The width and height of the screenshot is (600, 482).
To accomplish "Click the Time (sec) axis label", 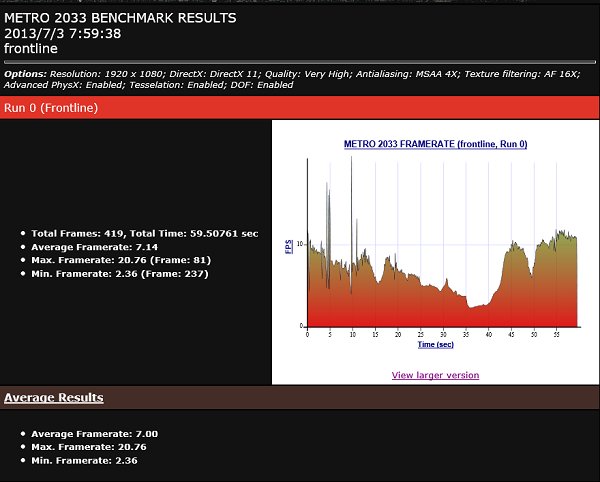I will (x=435, y=344).
